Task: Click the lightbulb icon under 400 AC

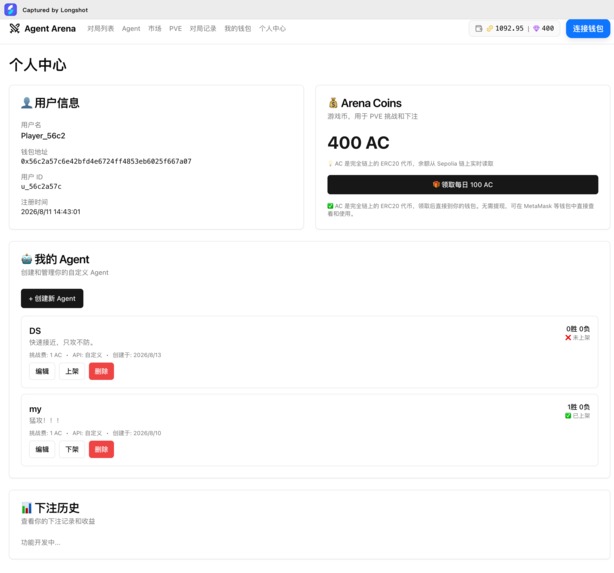Action: (330, 163)
